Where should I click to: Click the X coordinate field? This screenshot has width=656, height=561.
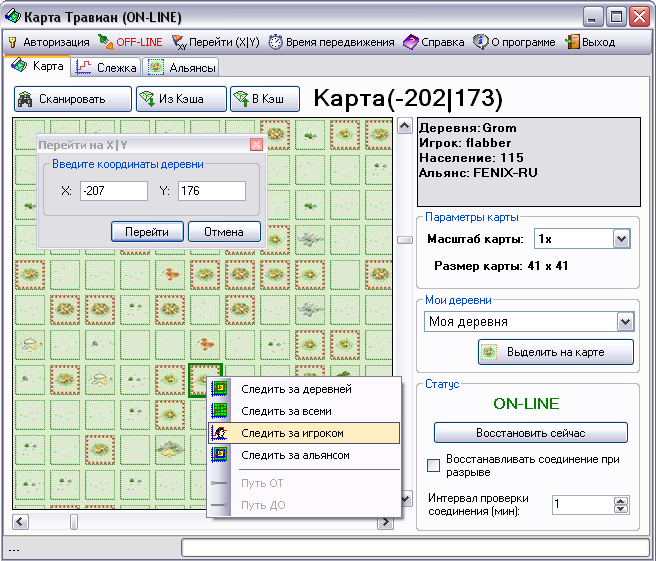pyautogui.click(x=114, y=191)
